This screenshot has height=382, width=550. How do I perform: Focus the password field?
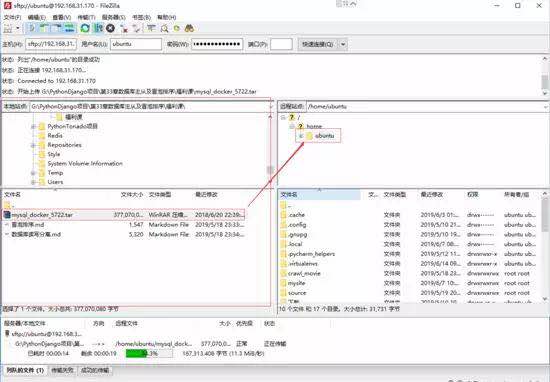click(217, 44)
